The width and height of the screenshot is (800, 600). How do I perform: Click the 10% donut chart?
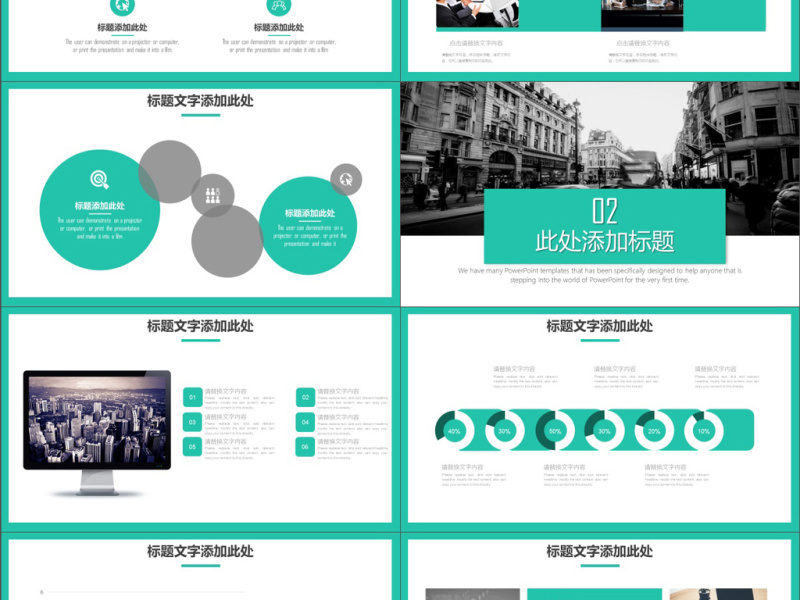tap(704, 431)
